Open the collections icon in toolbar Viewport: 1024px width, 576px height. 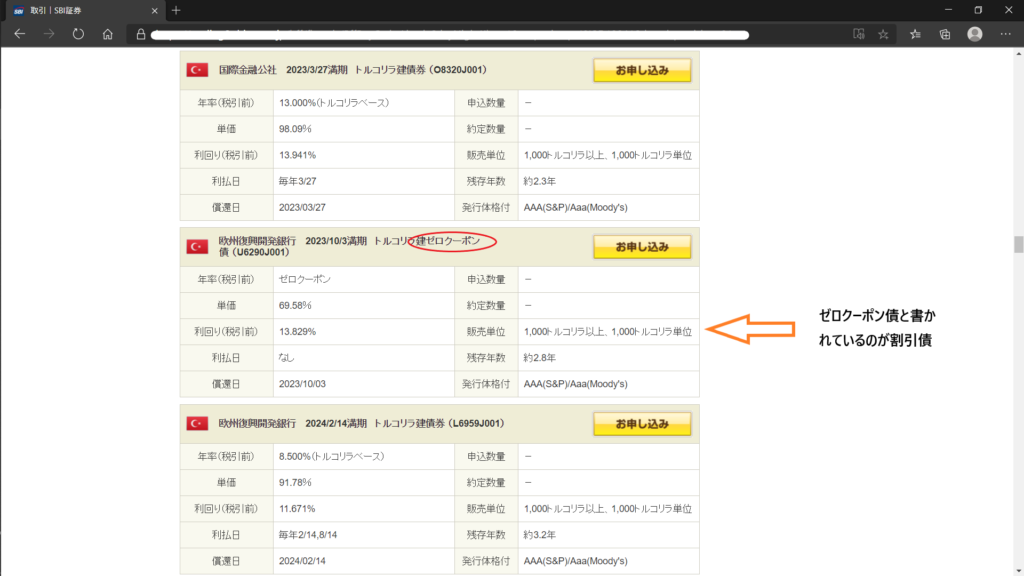coord(945,33)
